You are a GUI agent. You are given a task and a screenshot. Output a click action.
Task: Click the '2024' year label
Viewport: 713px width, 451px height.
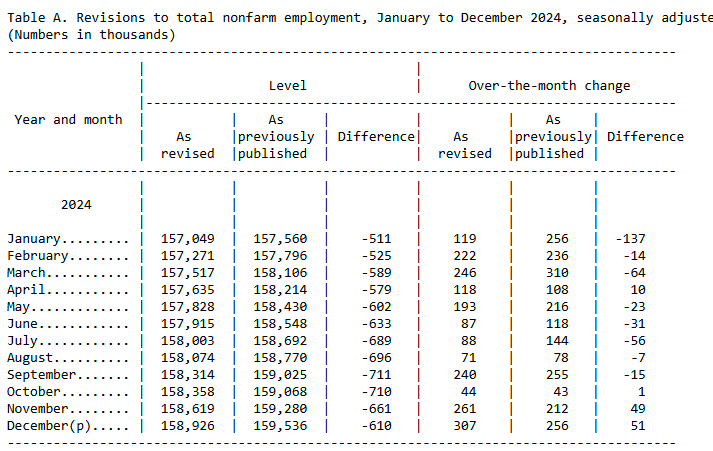tap(76, 204)
